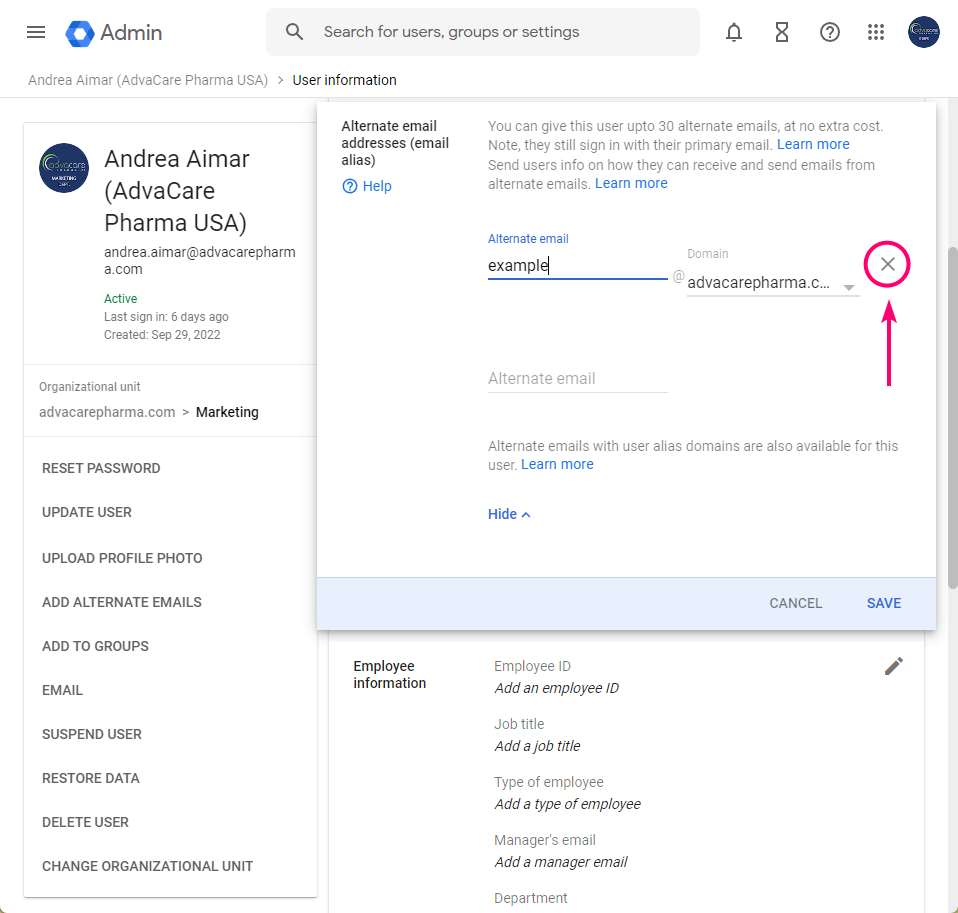958x913 pixels.
Task: Click 'Add a job title' value
Action: 537,746
